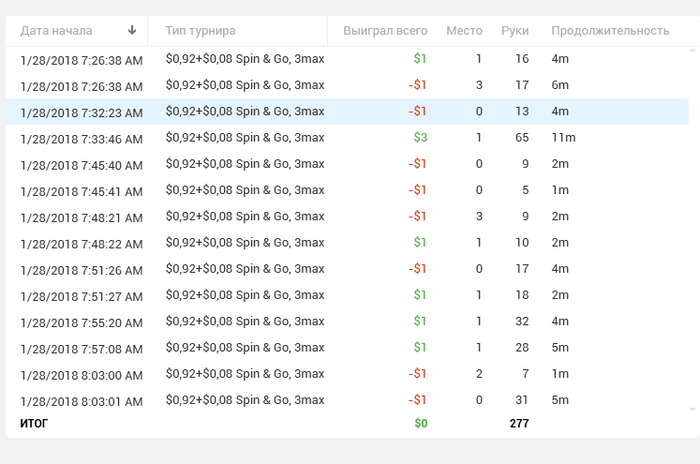
Task: Click the ИТОГ summary row label
Action: coord(34,424)
